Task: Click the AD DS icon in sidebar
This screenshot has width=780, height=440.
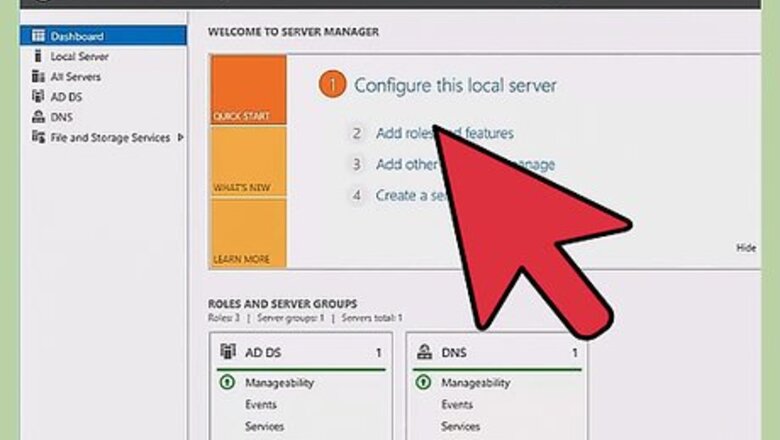Action: [x=38, y=96]
